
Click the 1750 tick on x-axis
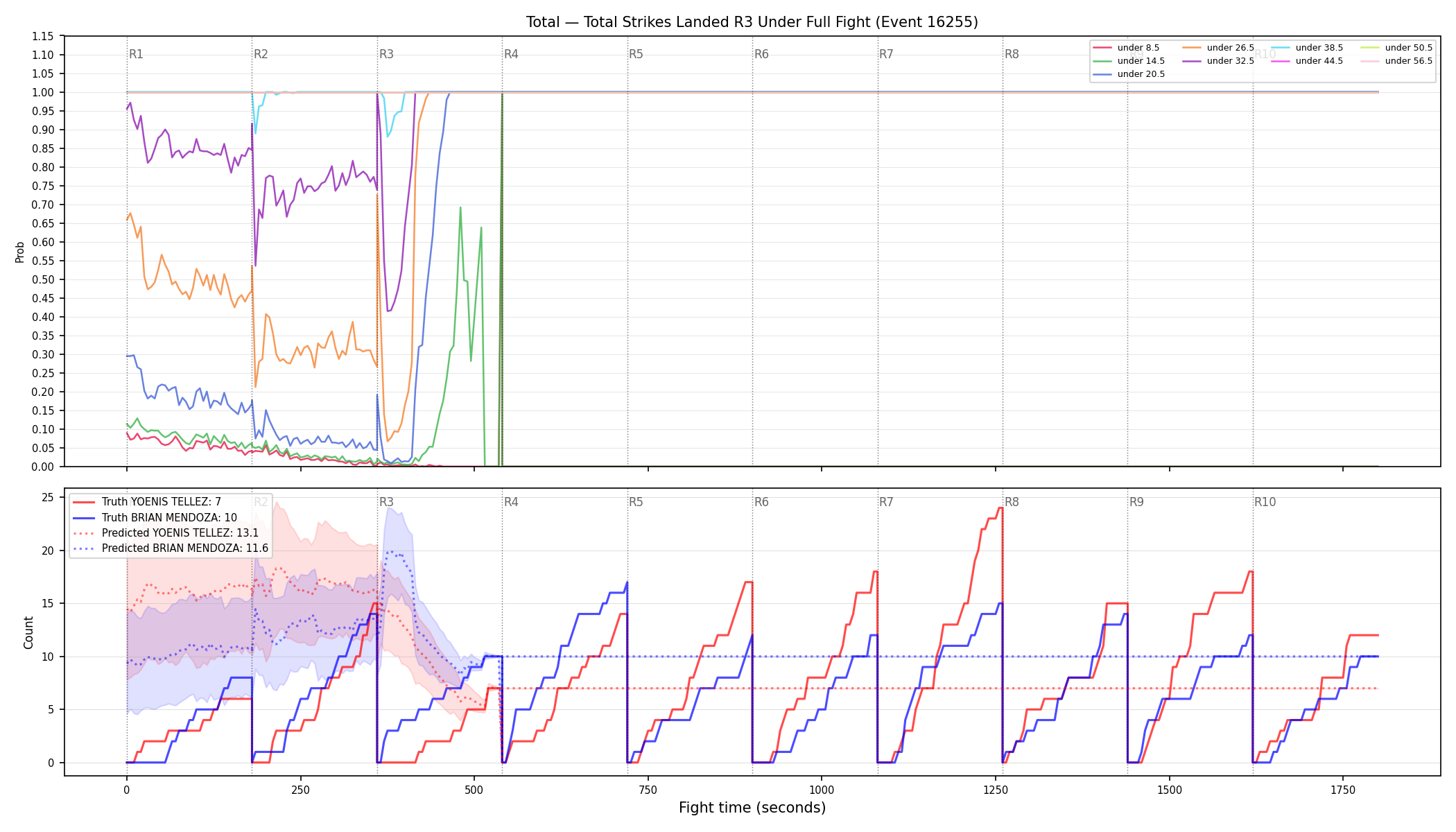coord(1343,790)
